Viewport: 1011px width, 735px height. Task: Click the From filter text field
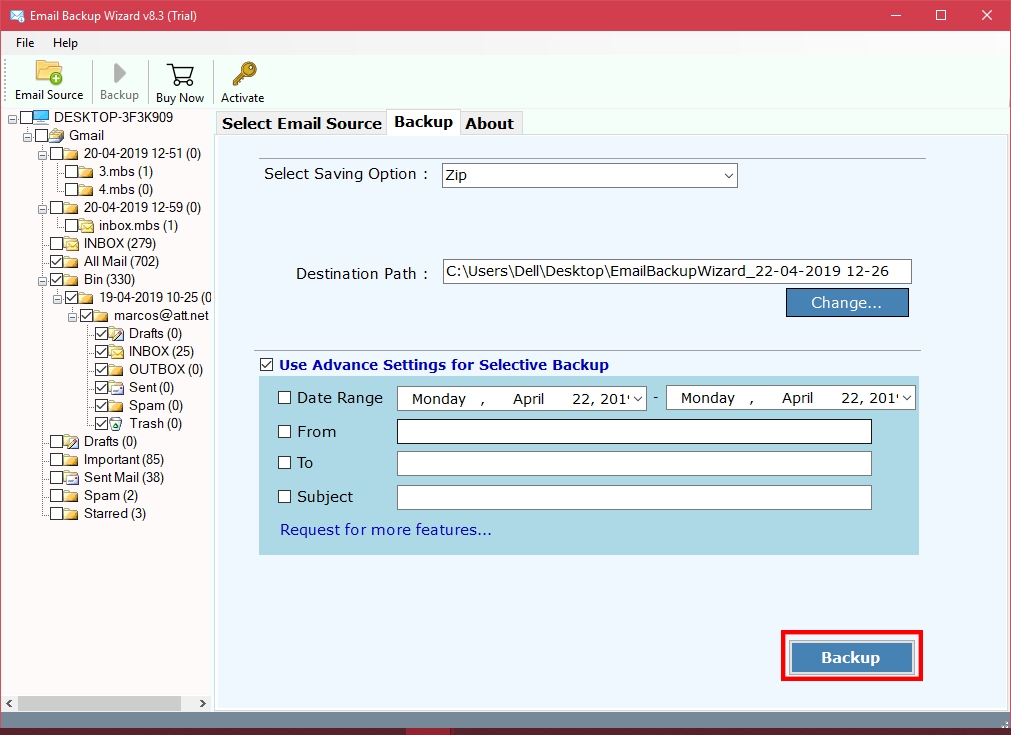tap(634, 431)
